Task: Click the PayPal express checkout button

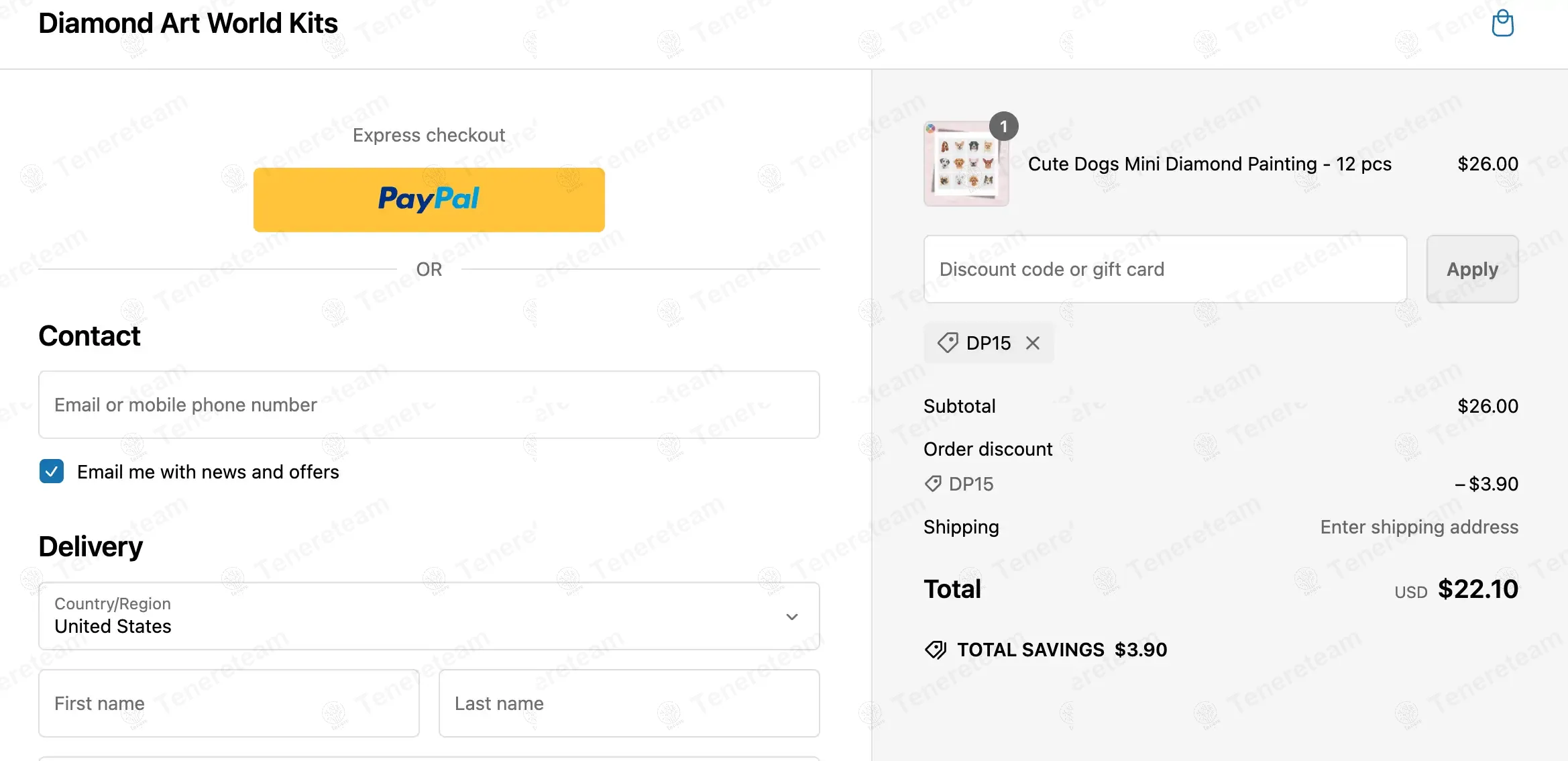Action: point(429,199)
